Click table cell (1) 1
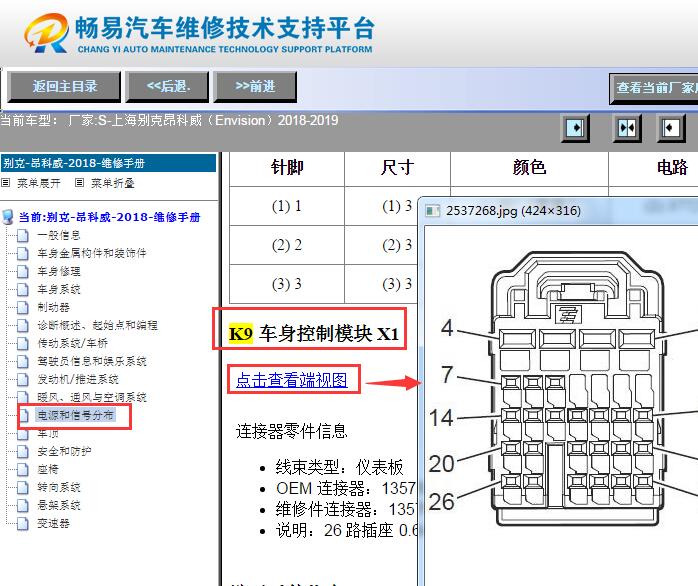This screenshot has width=698, height=586. [287, 206]
